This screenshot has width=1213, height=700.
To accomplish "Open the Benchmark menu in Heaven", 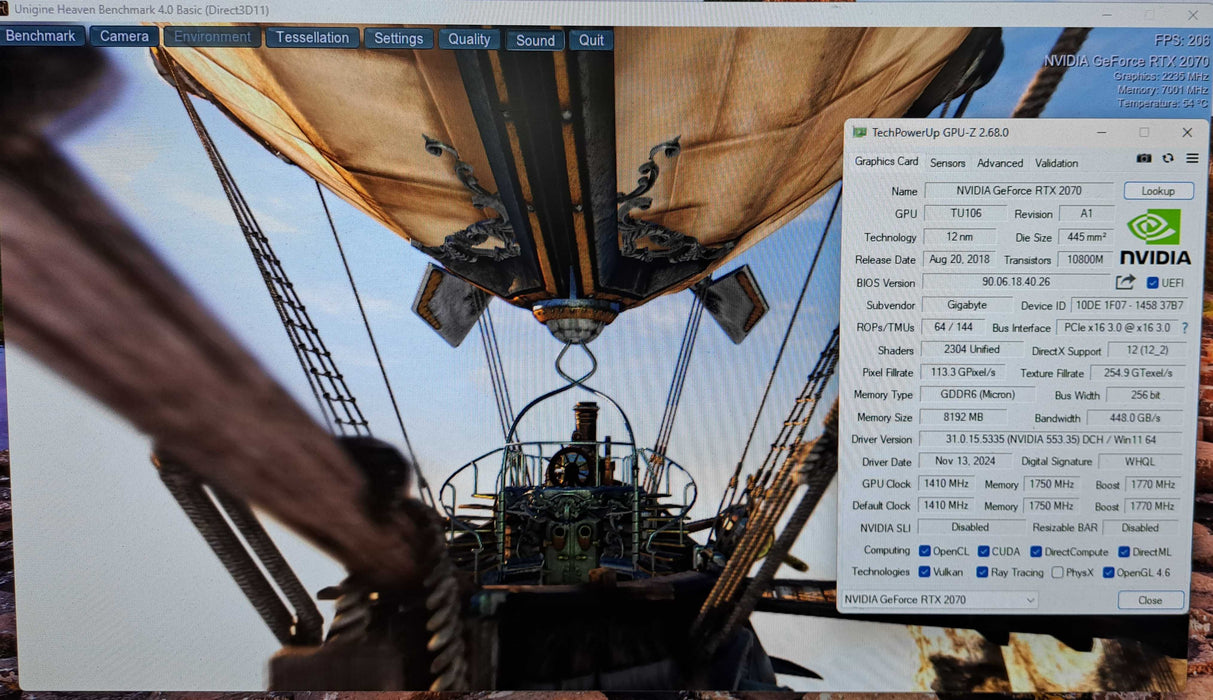I will (41, 36).
